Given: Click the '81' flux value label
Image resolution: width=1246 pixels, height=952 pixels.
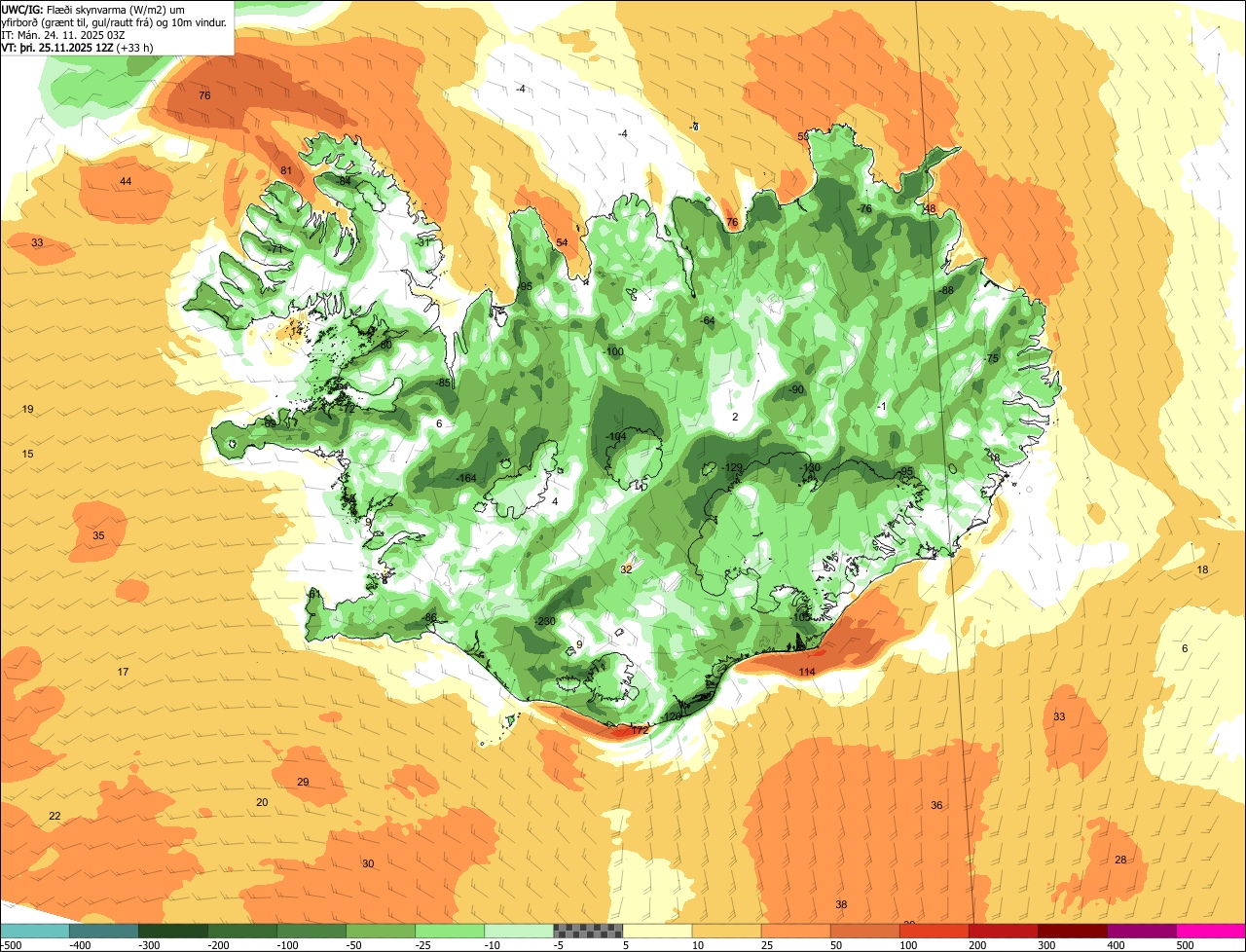Looking at the screenshot, I should click(286, 171).
